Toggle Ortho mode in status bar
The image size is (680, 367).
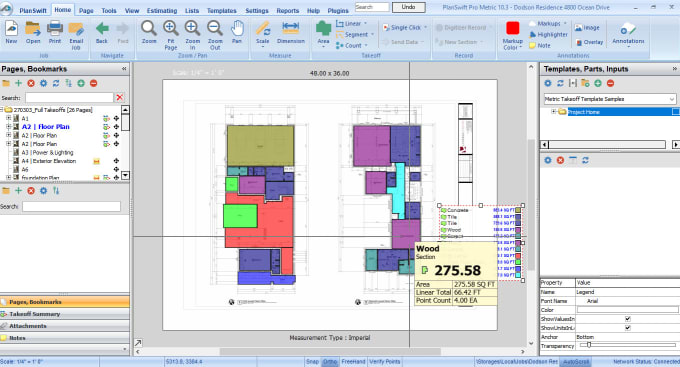point(330,362)
